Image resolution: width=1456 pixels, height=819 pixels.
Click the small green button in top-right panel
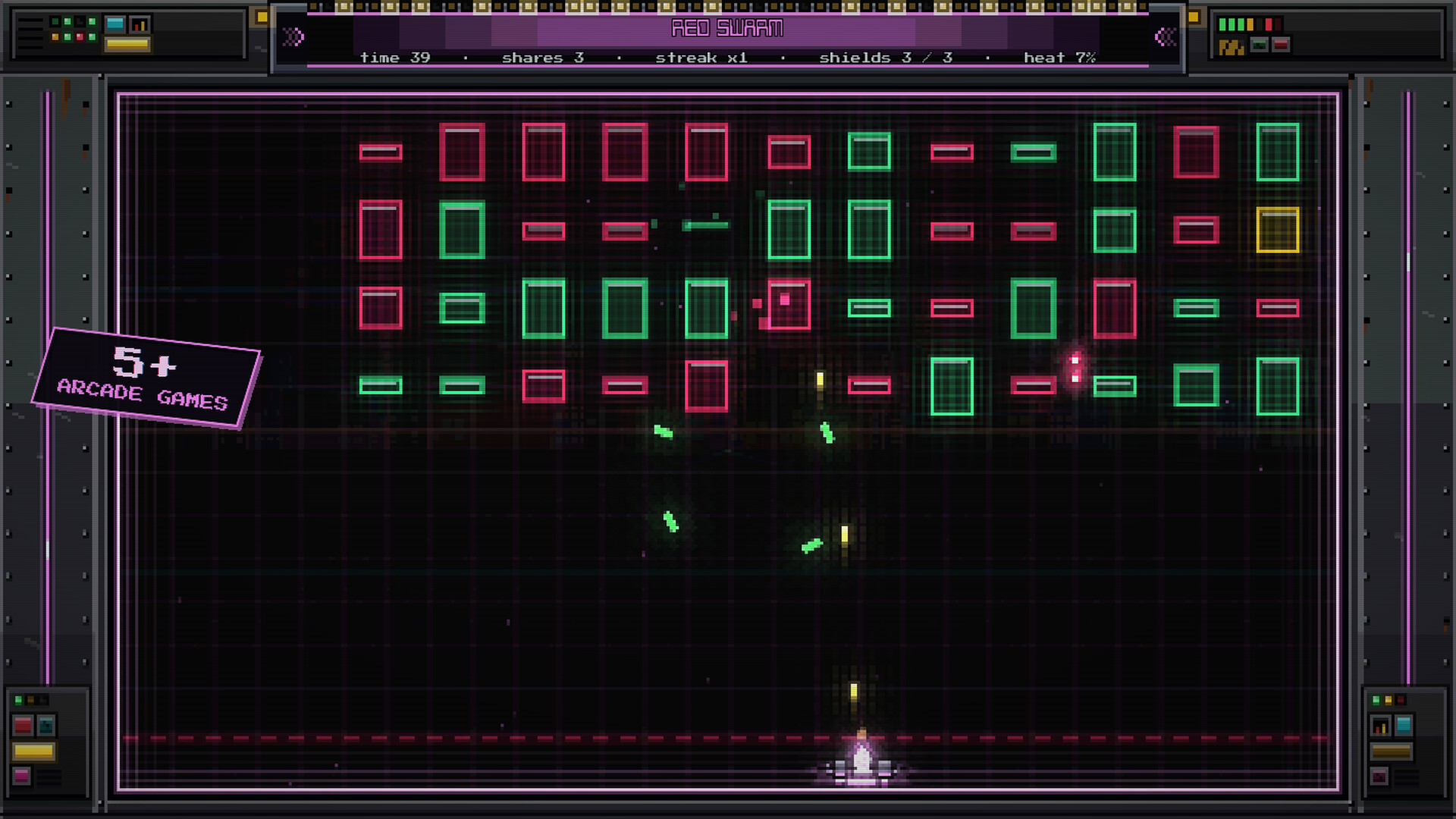pyautogui.click(x=1260, y=45)
